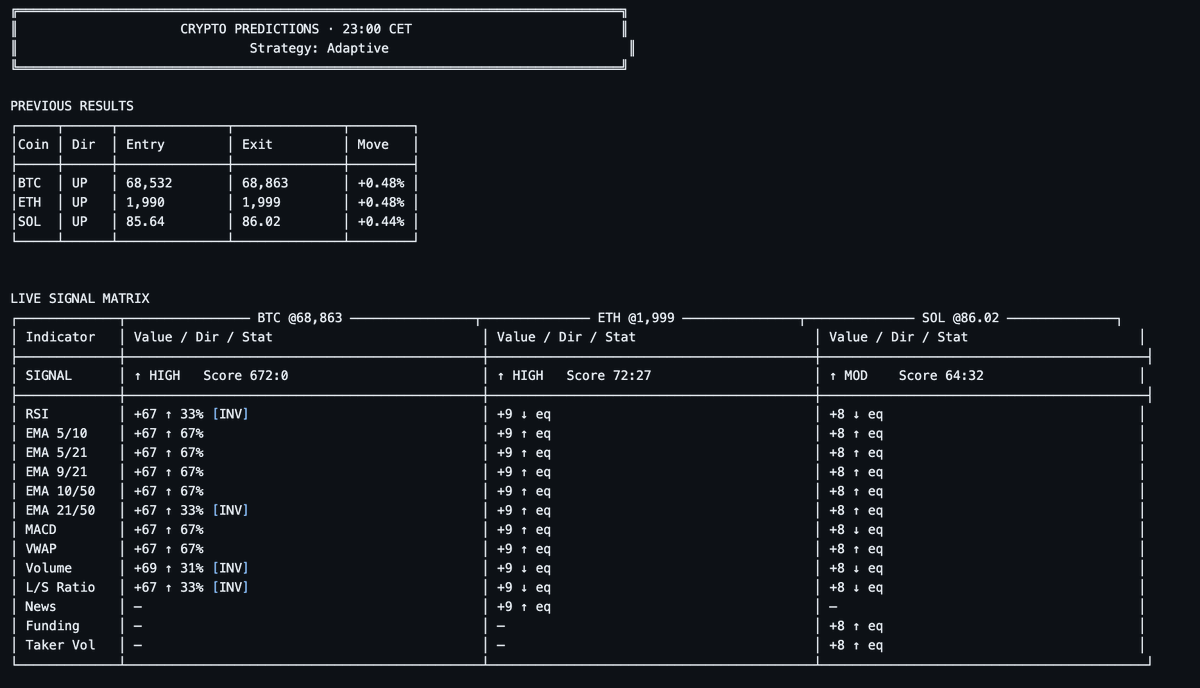Image resolution: width=1200 pixels, height=688 pixels.
Task: Click the "SOL @86.02" column title
Action: click(960, 318)
